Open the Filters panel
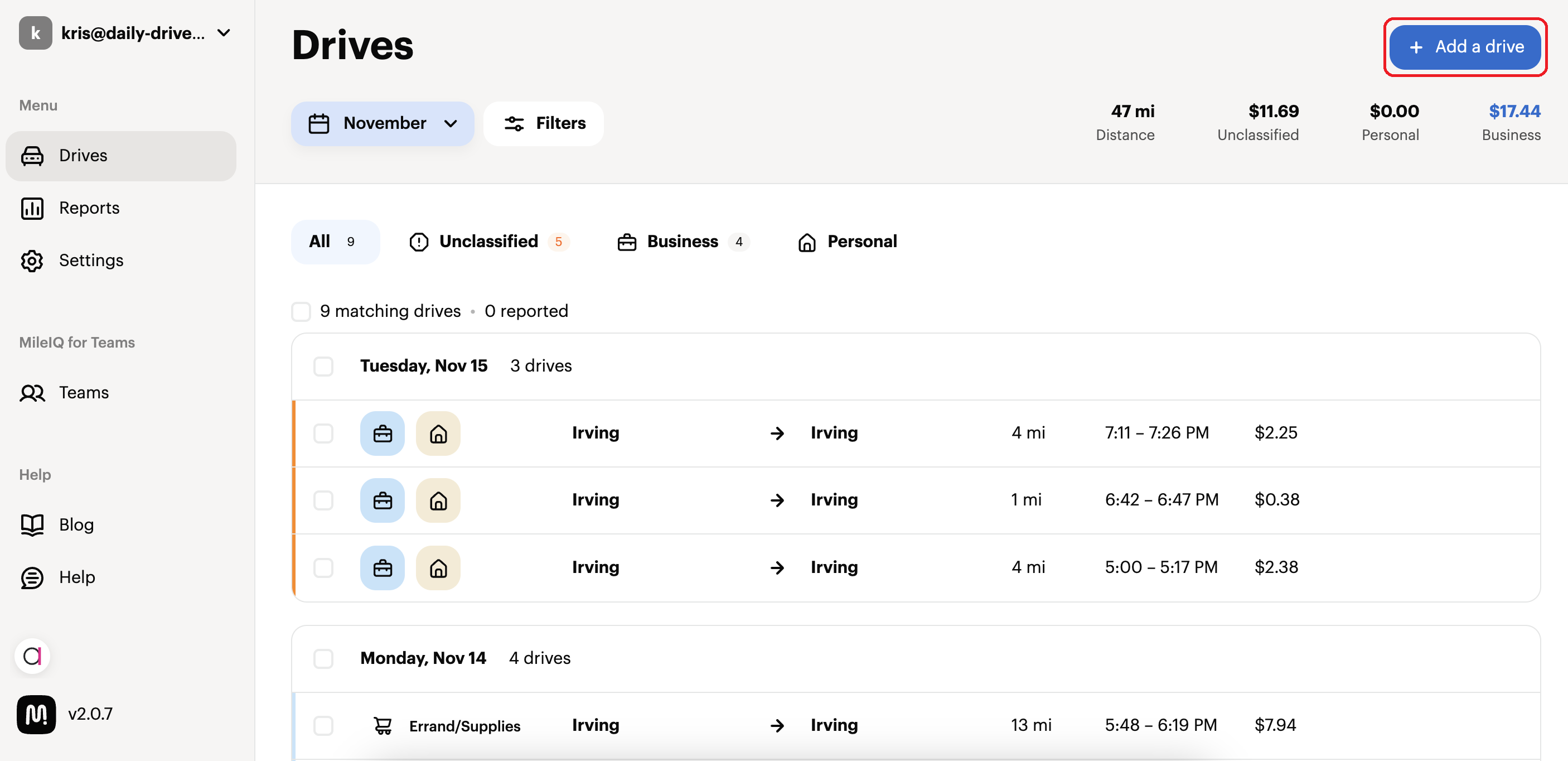Viewport: 1568px width, 761px height. coord(544,124)
